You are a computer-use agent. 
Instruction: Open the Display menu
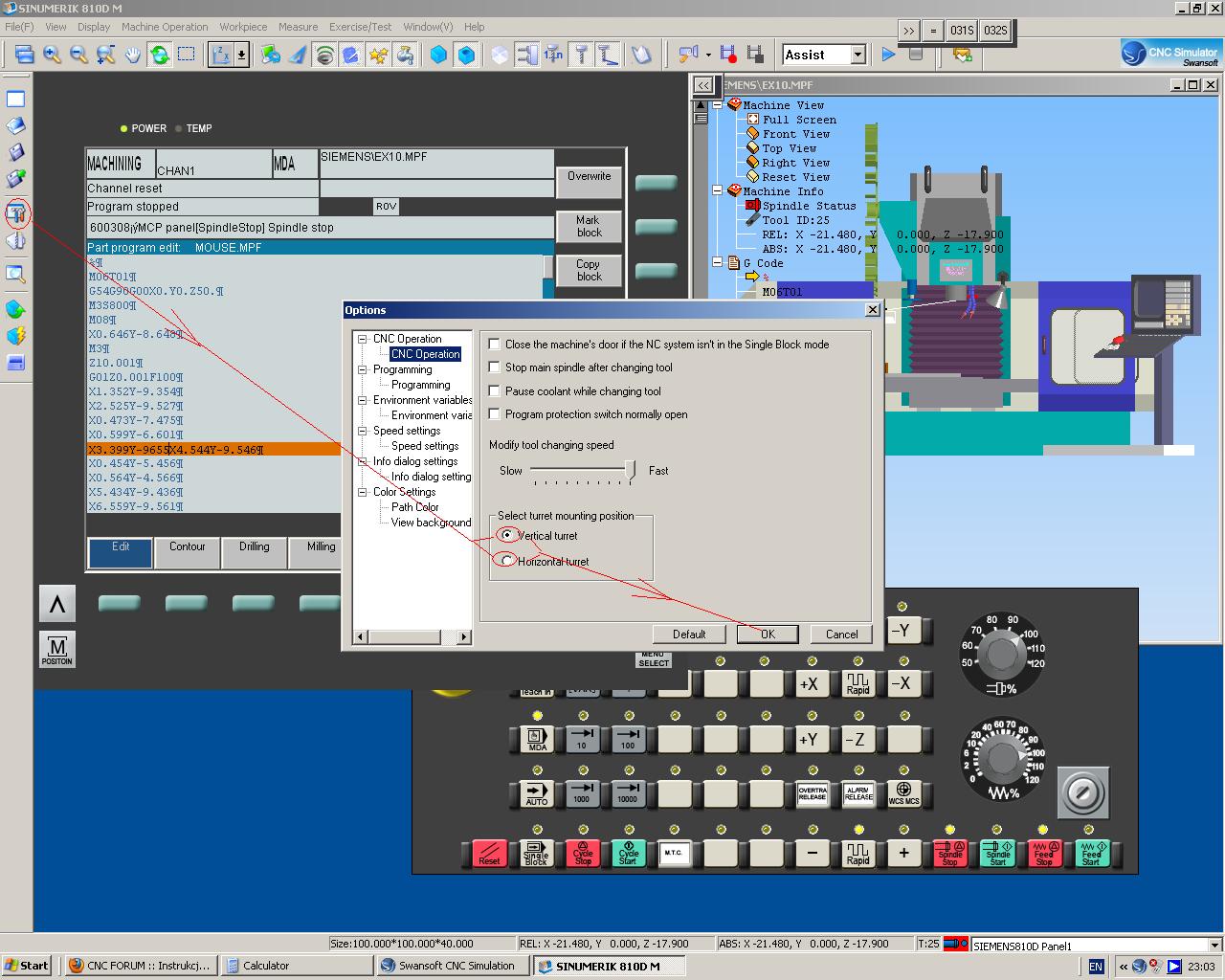pyautogui.click(x=94, y=27)
